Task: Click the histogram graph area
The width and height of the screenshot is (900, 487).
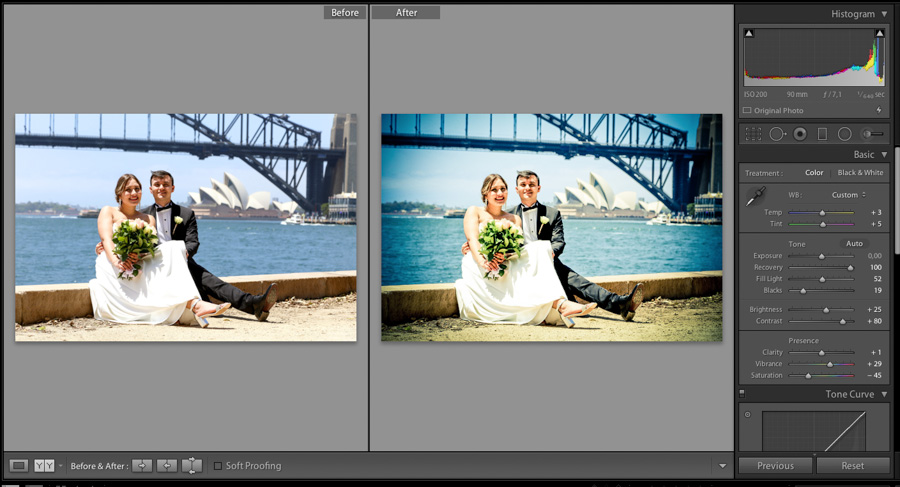Action: pyautogui.click(x=814, y=57)
